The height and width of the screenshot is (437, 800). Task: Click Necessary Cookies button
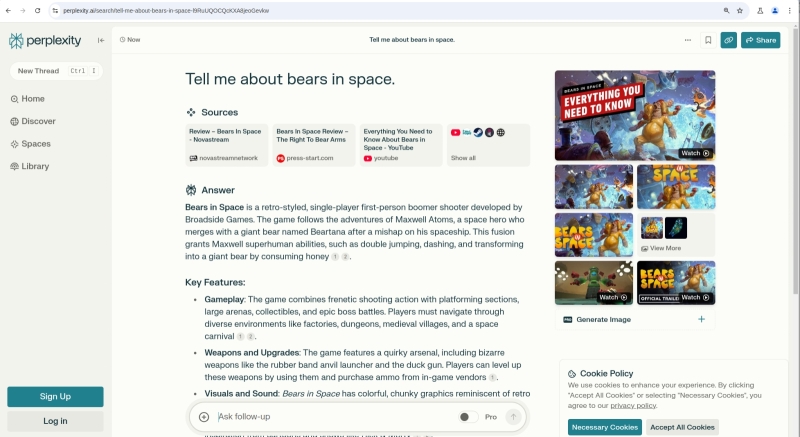coord(605,427)
